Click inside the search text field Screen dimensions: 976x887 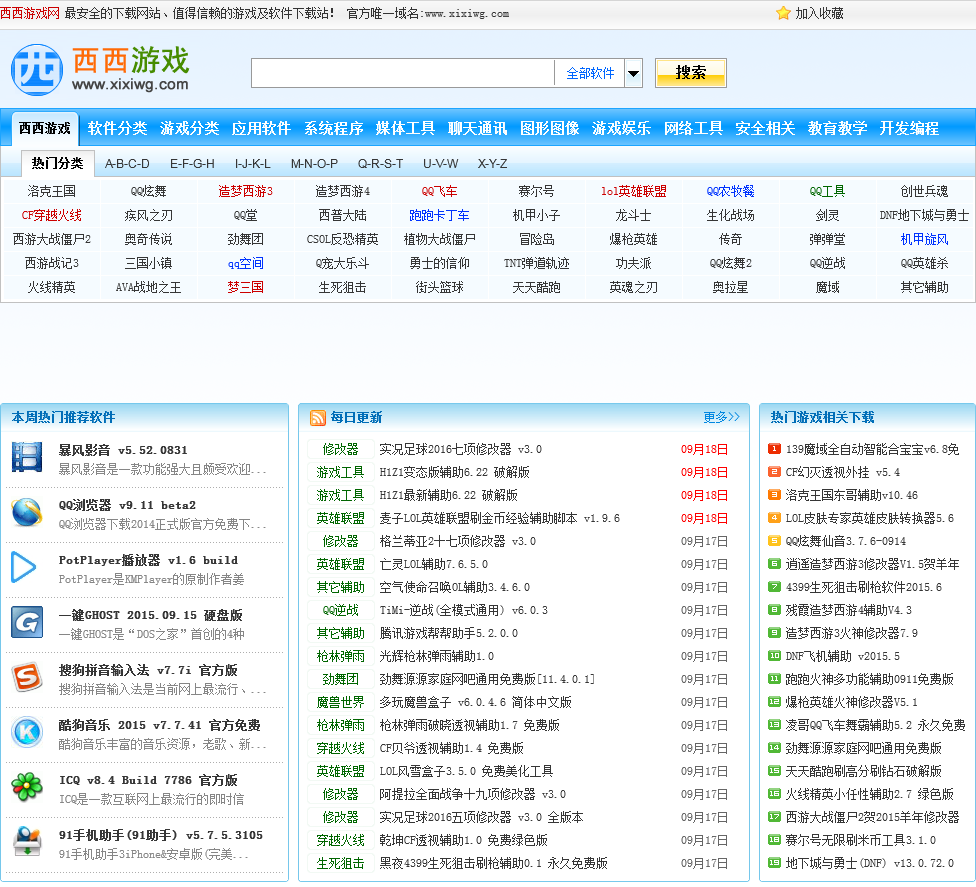tap(402, 73)
